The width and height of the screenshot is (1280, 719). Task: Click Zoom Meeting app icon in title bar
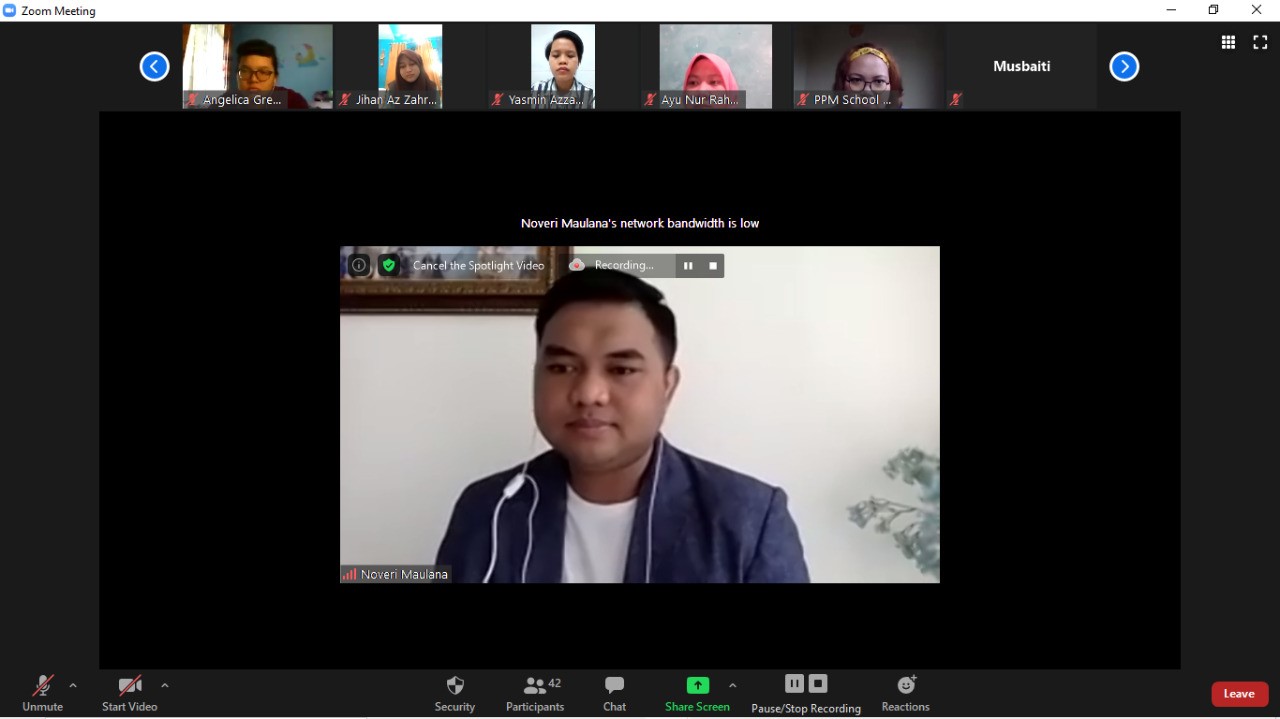click(10, 11)
